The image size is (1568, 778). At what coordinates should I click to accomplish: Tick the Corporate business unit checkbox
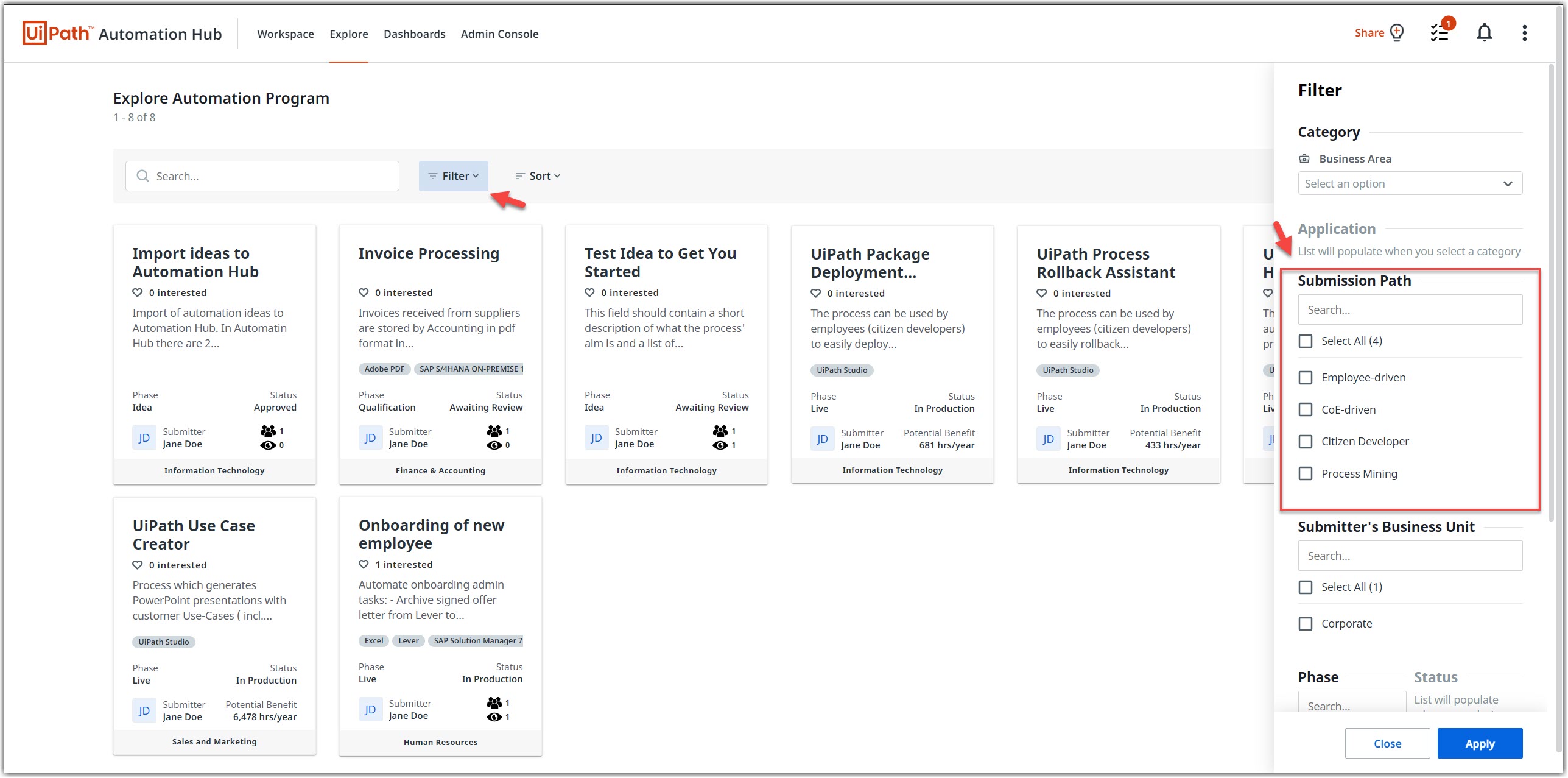pyautogui.click(x=1306, y=624)
